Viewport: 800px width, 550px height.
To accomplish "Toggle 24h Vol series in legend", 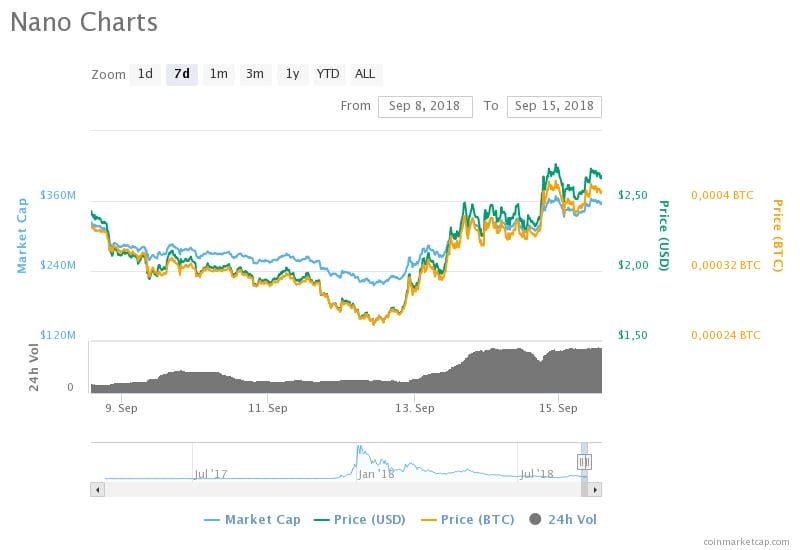I will pos(563,519).
